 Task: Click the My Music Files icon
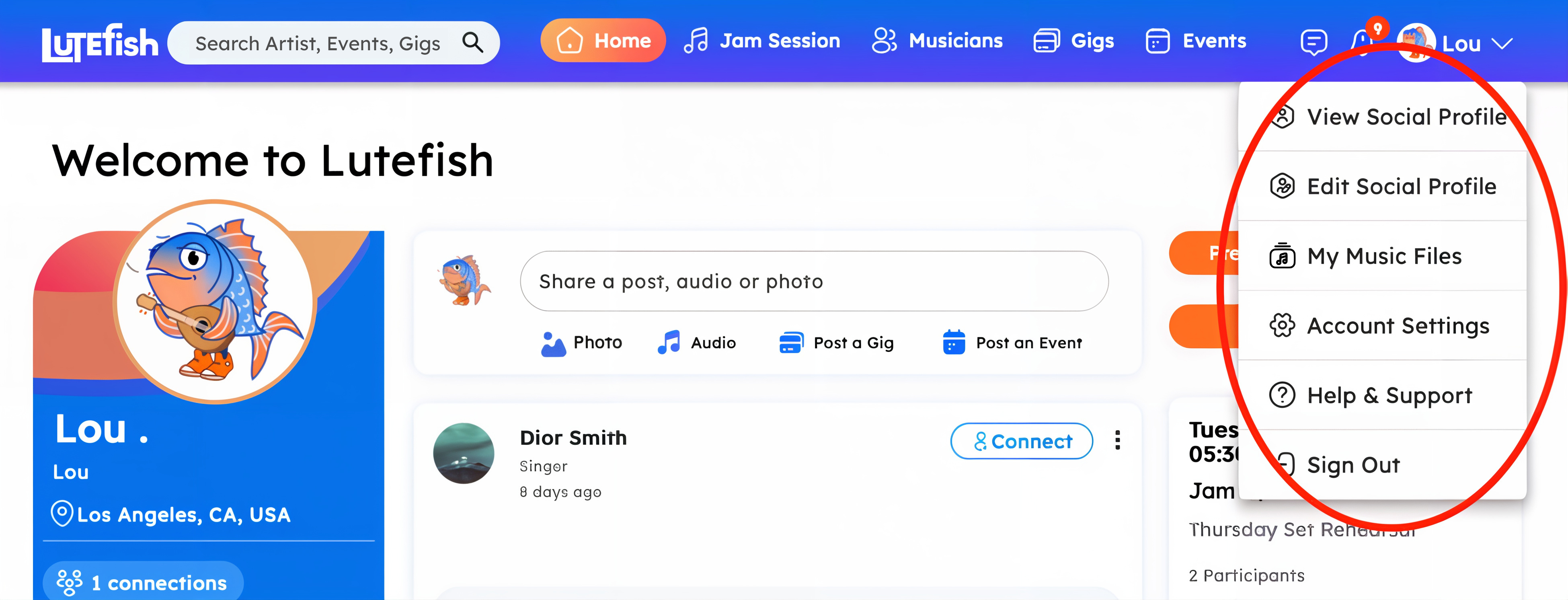point(1282,256)
